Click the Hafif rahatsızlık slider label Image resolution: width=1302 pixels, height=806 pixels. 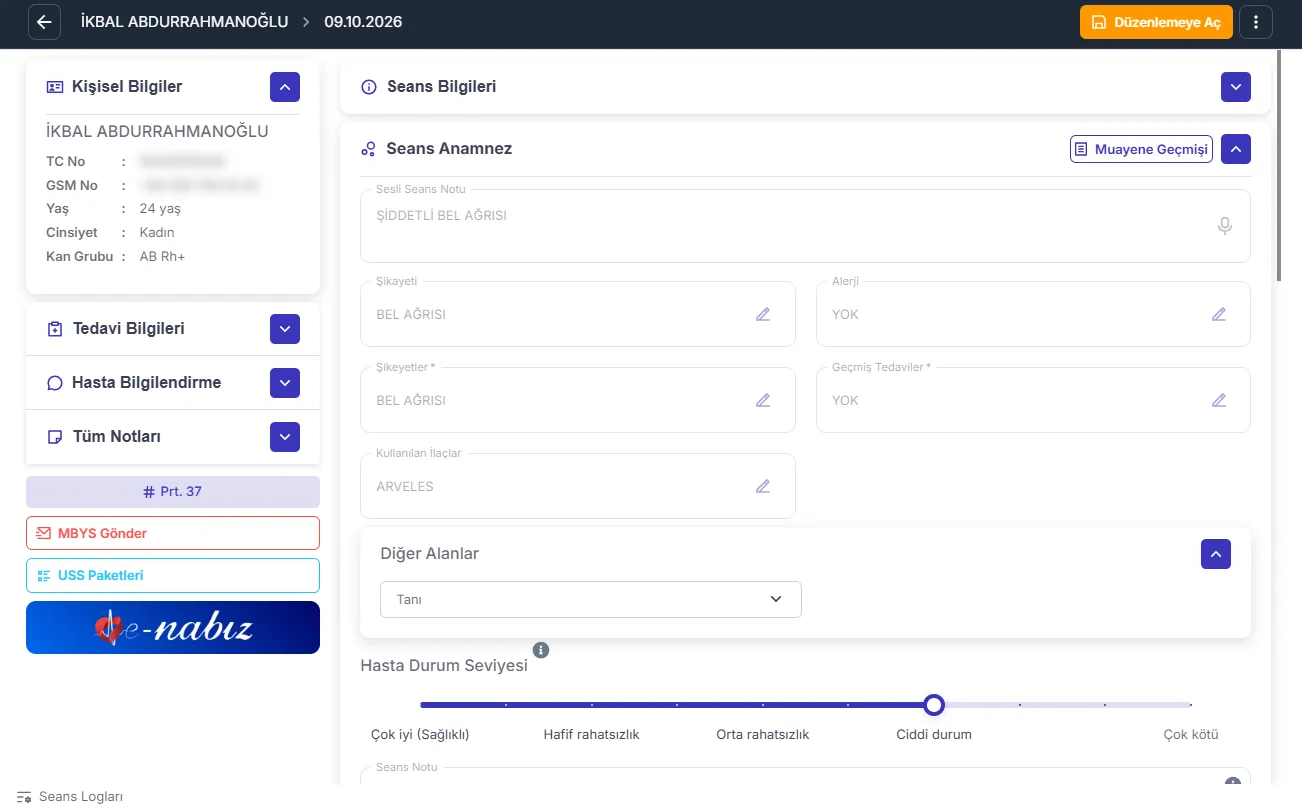pyautogui.click(x=591, y=734)
